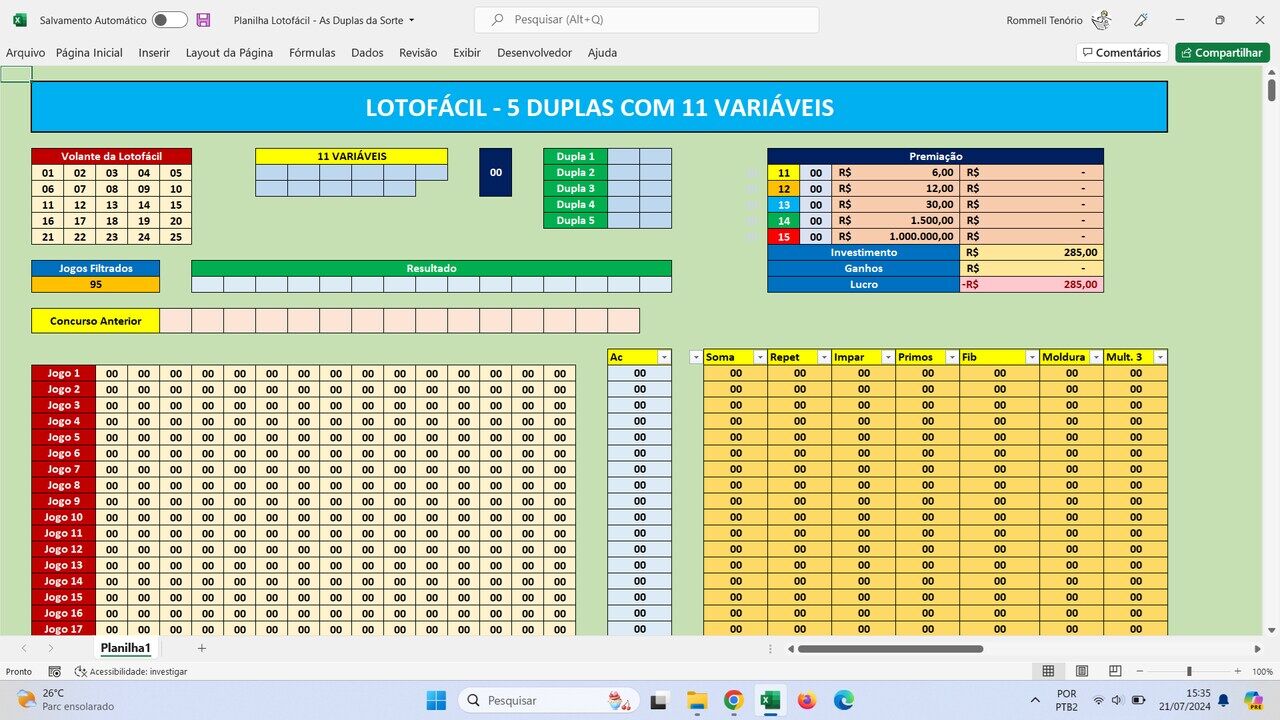1280x720 pixels.
Task: Switch to Normal view icon
Action: tap(1048, 671)
